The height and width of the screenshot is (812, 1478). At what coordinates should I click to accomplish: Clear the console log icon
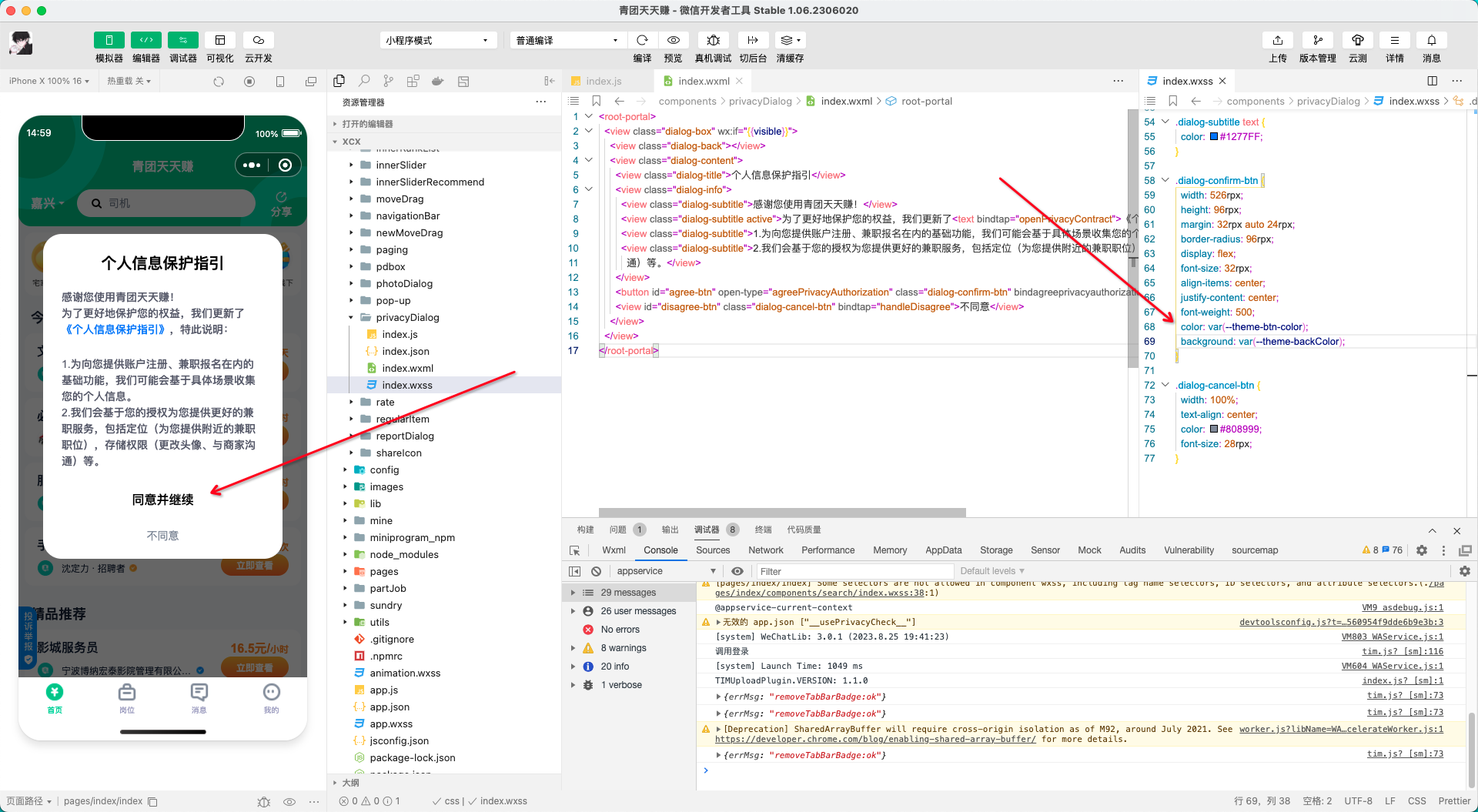[x=596, y=571]
